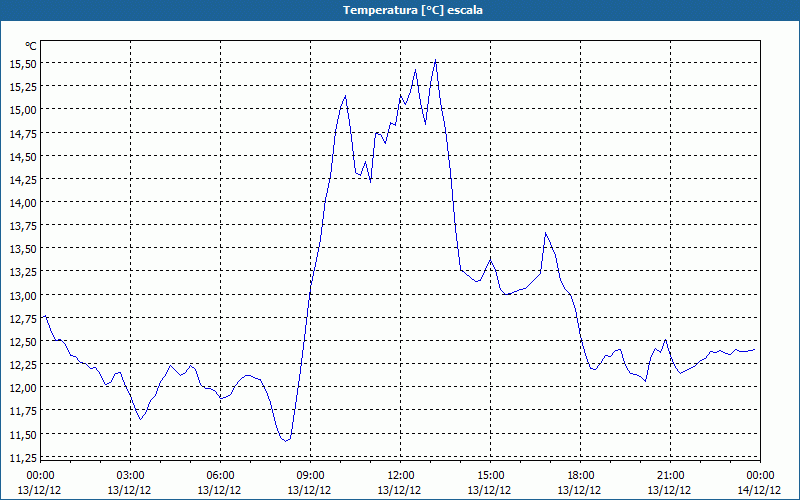Pick the 13/12/12 date under 18:00
800x500 pixels.
[x=579, y=490]
